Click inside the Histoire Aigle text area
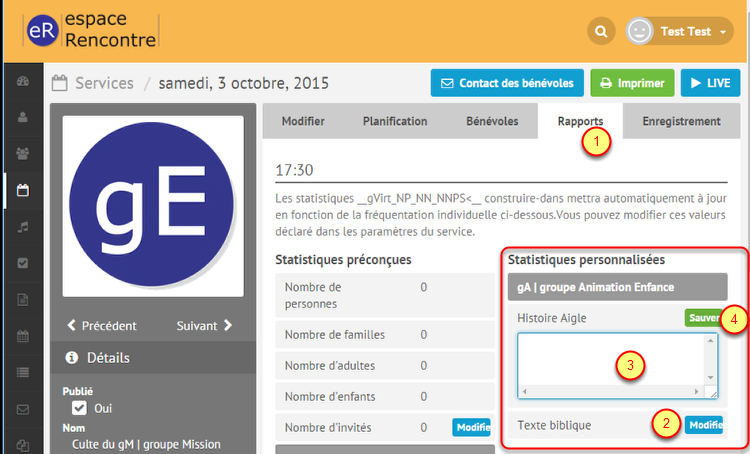Viewport: 750px width, 454px height. 612,361
